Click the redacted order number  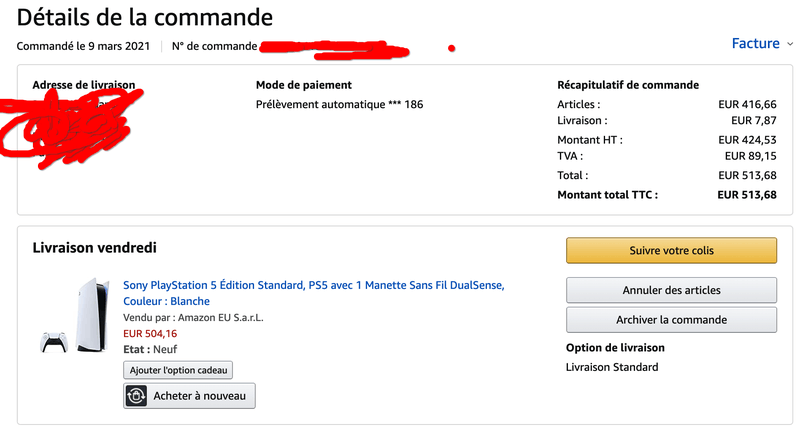click(334, 46)
